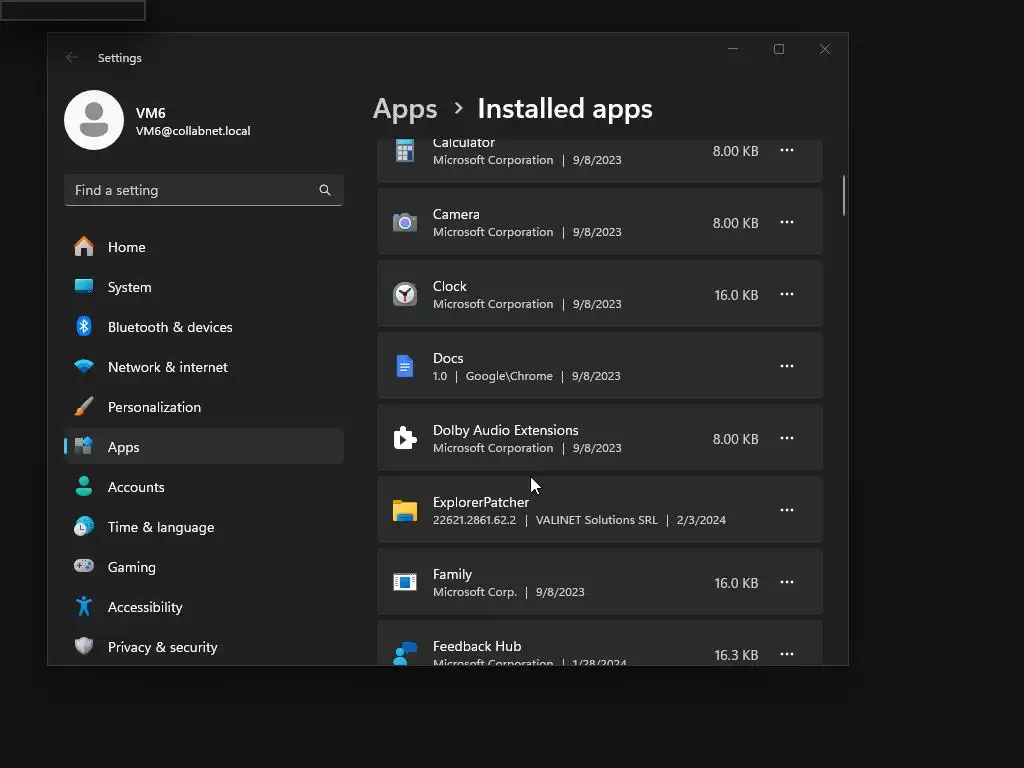Click the Settings window title

[120, 57]
